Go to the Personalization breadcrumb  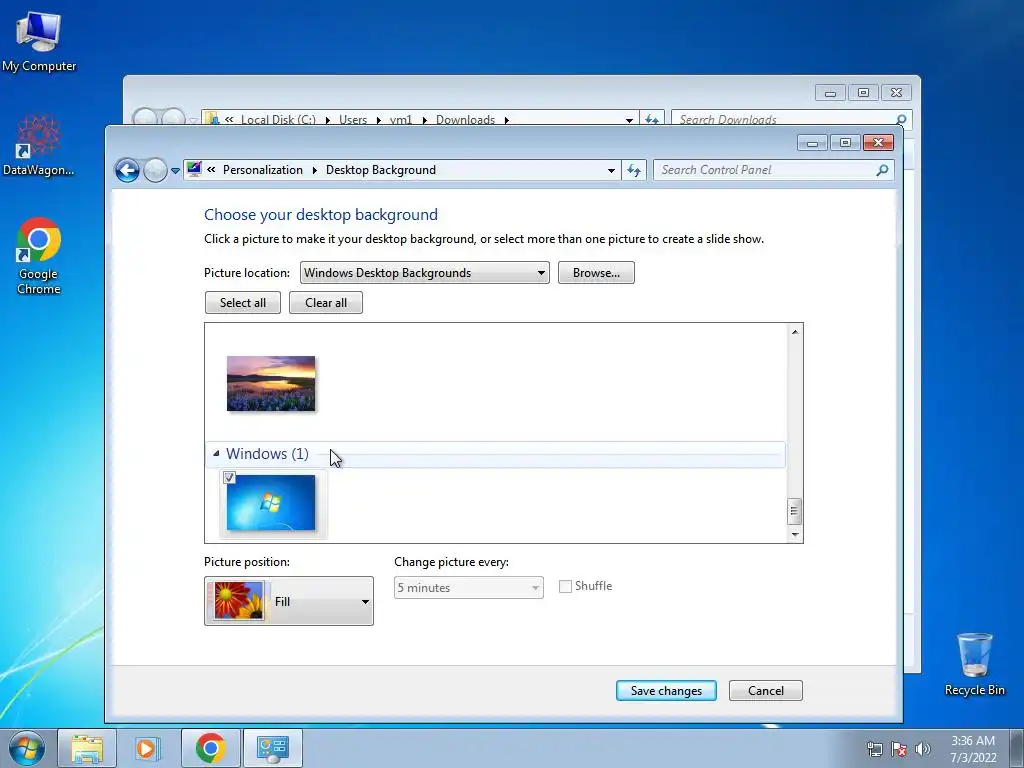click(x=263, y=170)
